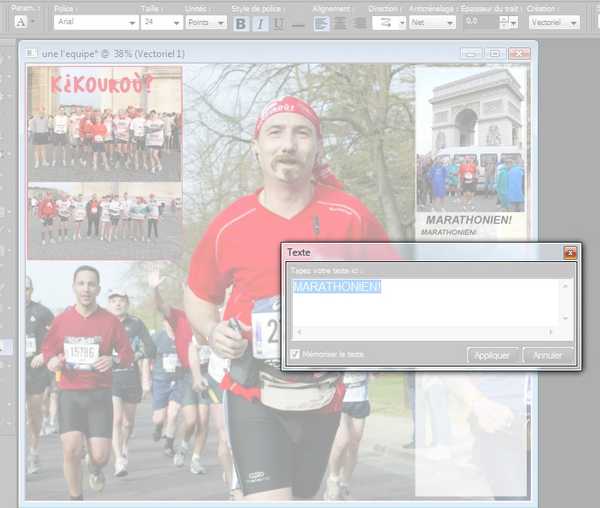Increase the stroke width with the spinner
Image resolution: width=600 pixels, height=508 pixels.
(504, 19)
